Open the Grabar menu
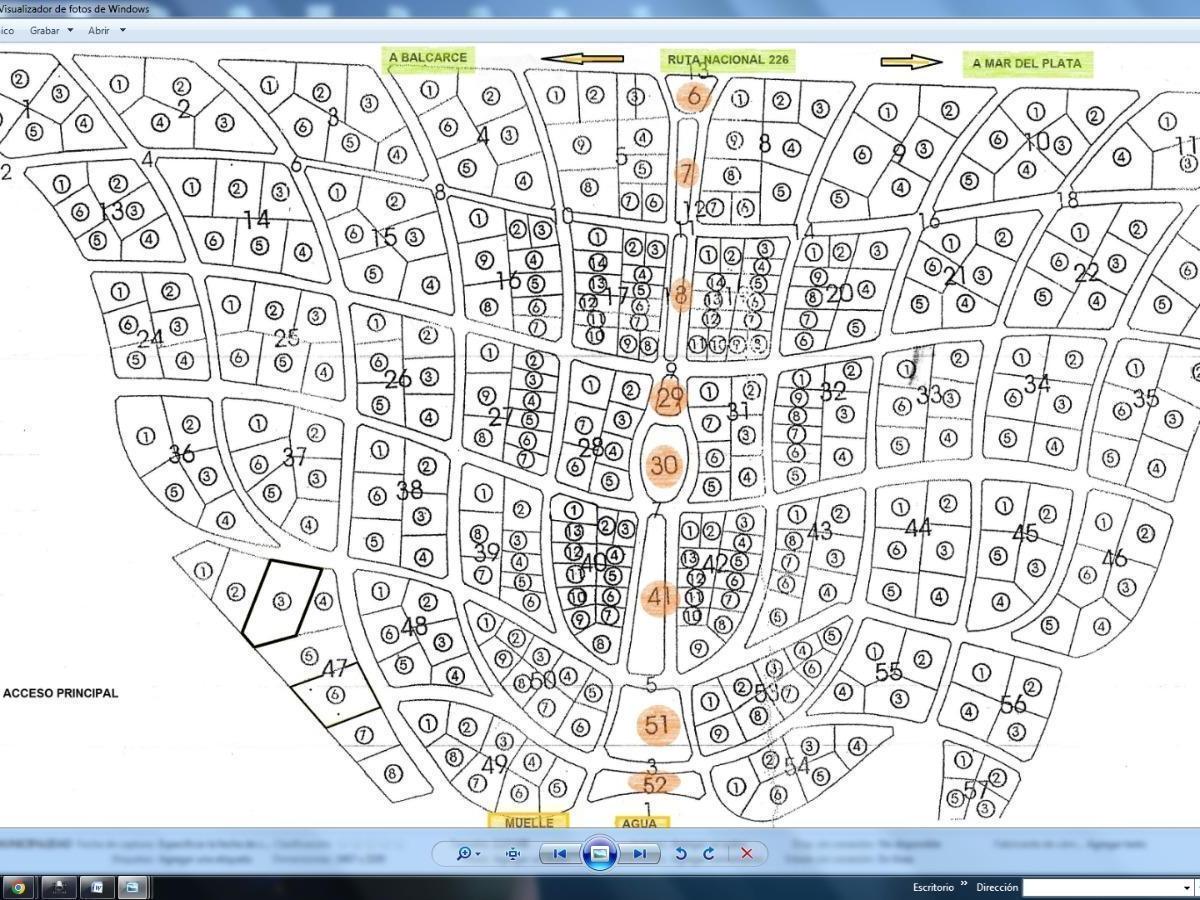This screenshot has height=900, width=1200. (45, 30)
